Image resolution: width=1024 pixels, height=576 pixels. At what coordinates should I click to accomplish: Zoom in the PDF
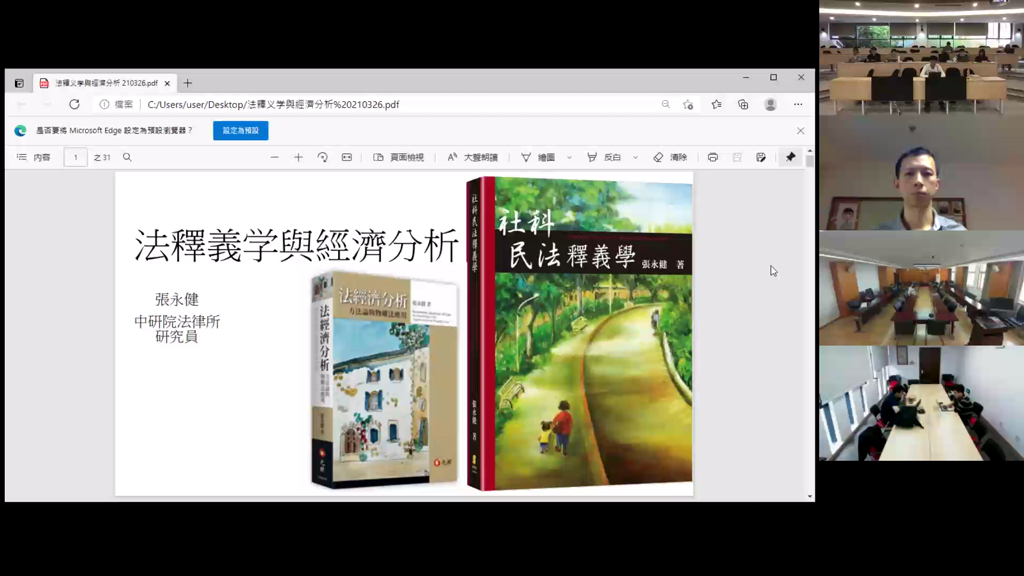(298, 157)
